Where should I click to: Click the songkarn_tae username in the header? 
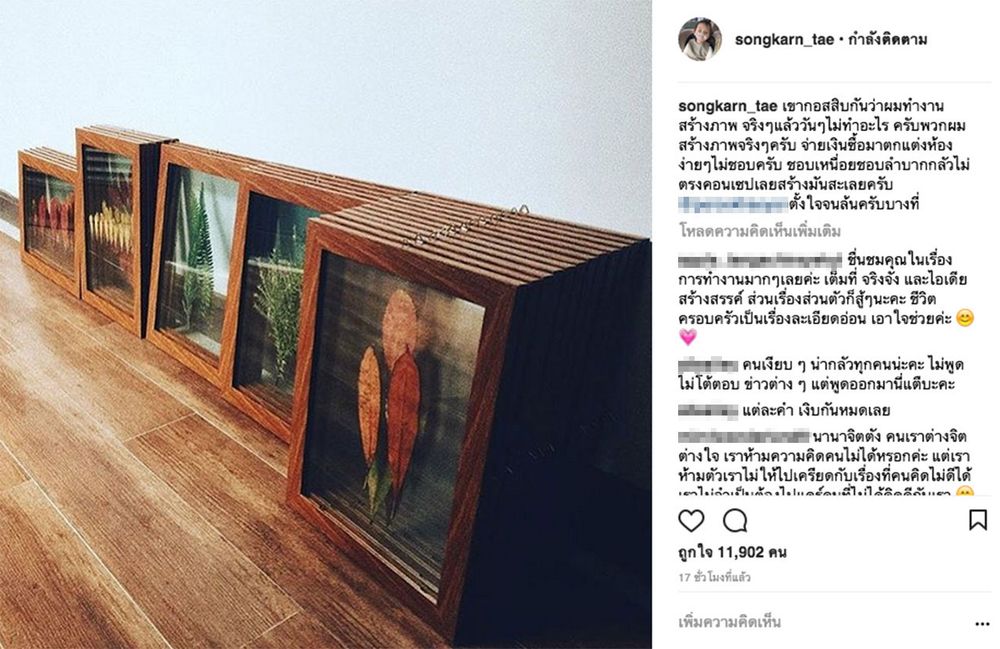[784, 40]
